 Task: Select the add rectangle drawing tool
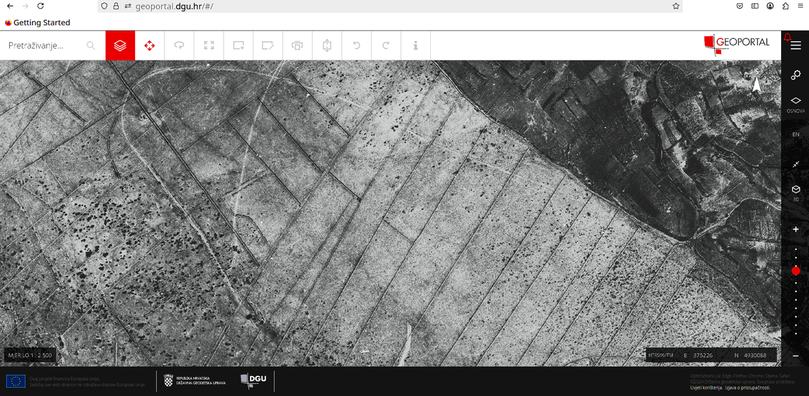pos(238,45)
